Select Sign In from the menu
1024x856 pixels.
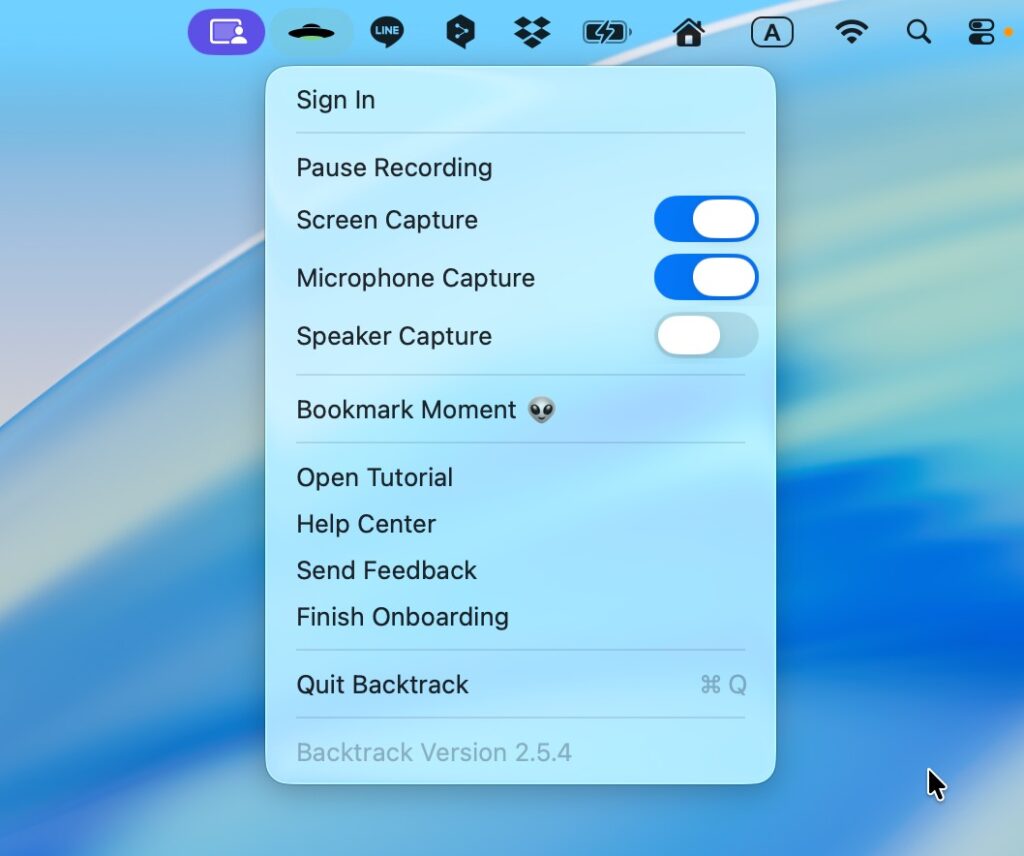[336, 100]
